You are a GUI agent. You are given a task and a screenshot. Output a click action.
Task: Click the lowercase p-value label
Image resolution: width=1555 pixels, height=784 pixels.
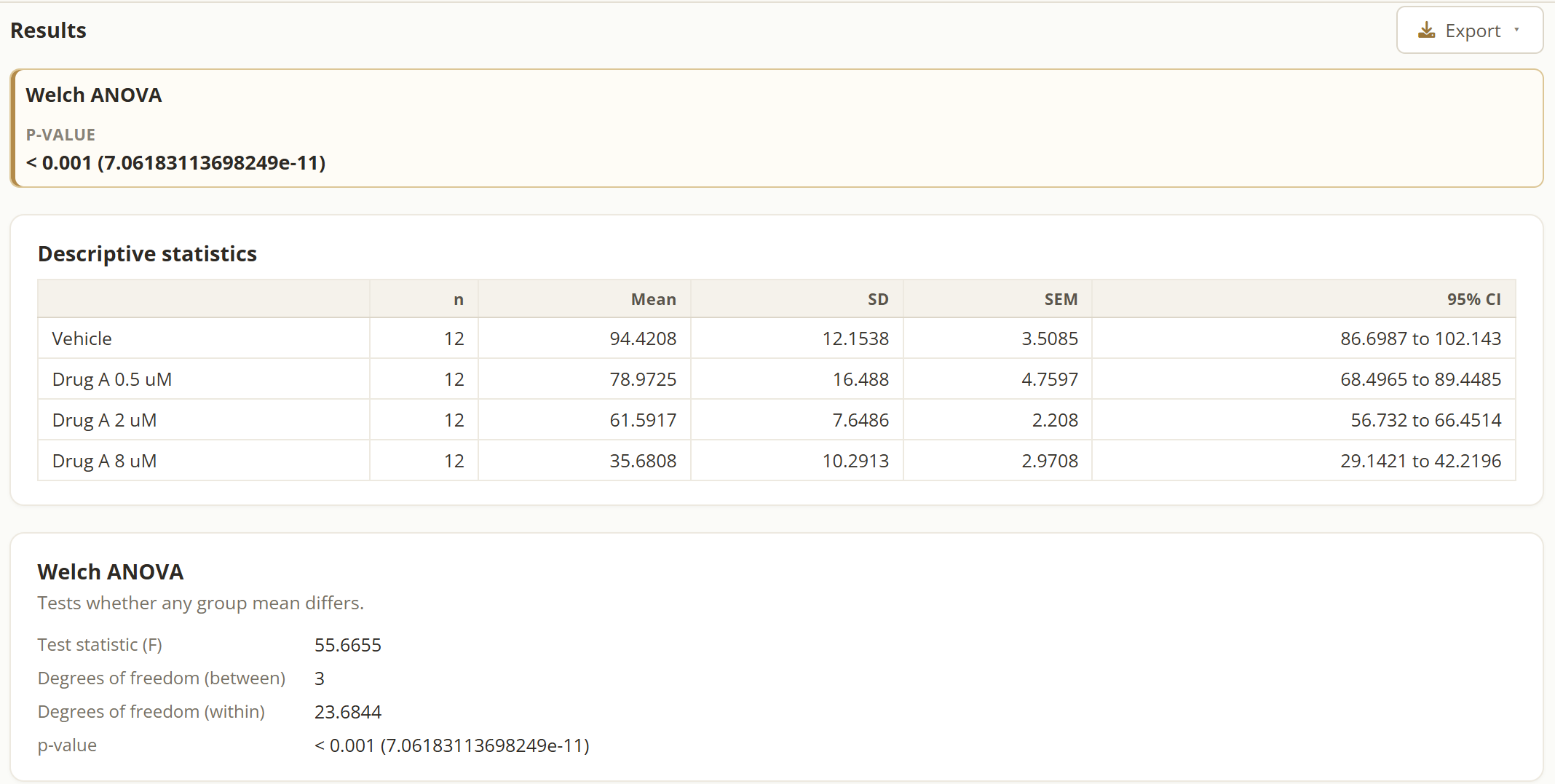[67, 745]
